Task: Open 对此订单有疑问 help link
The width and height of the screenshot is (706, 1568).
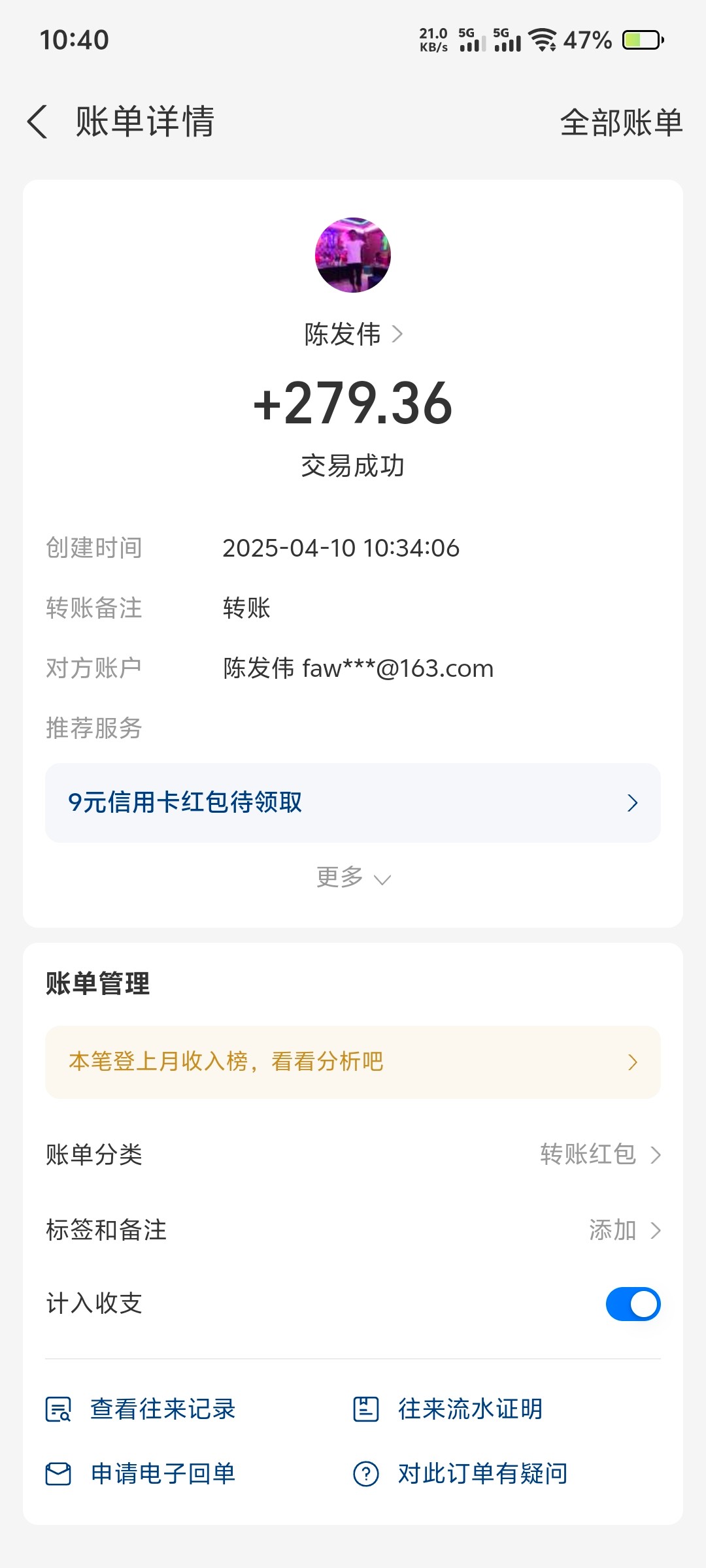Action: [x=482, y=1475]
